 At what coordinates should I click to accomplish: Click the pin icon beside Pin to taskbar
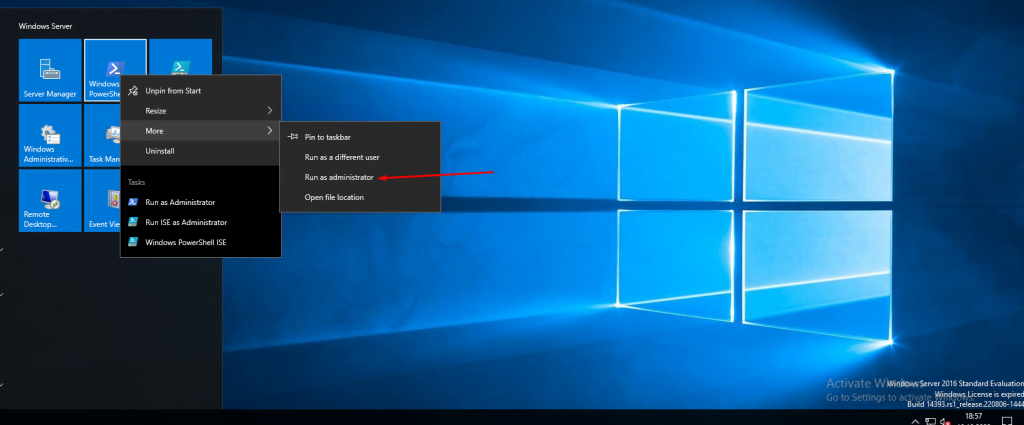click(x=293, y=137)
